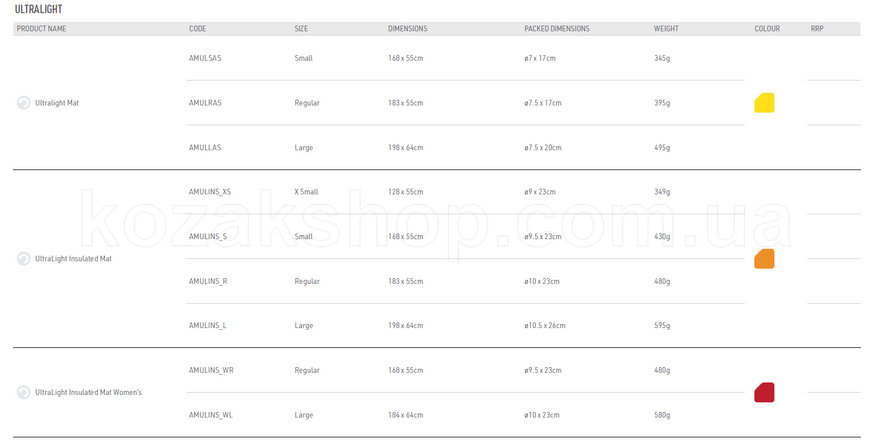Open the UltraLight Insulated Mat Women's name
870x446 pixels.
coord(88,392)
